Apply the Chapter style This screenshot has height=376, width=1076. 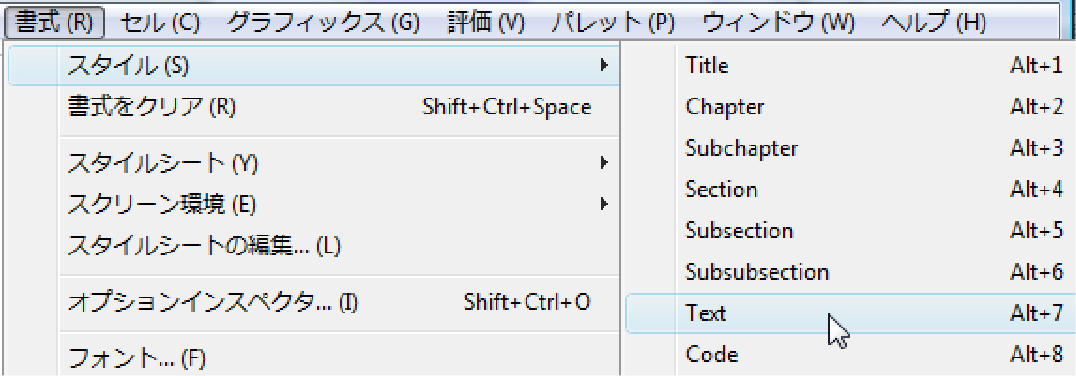point(850,107)
